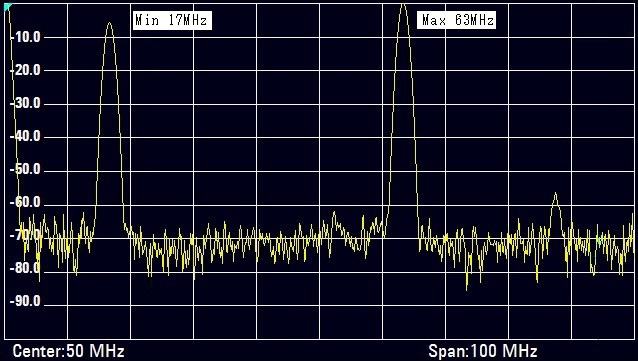638x361 pixels.
Task: Click the cyan triangle marker in top-left corner
Action: point(8,7)
